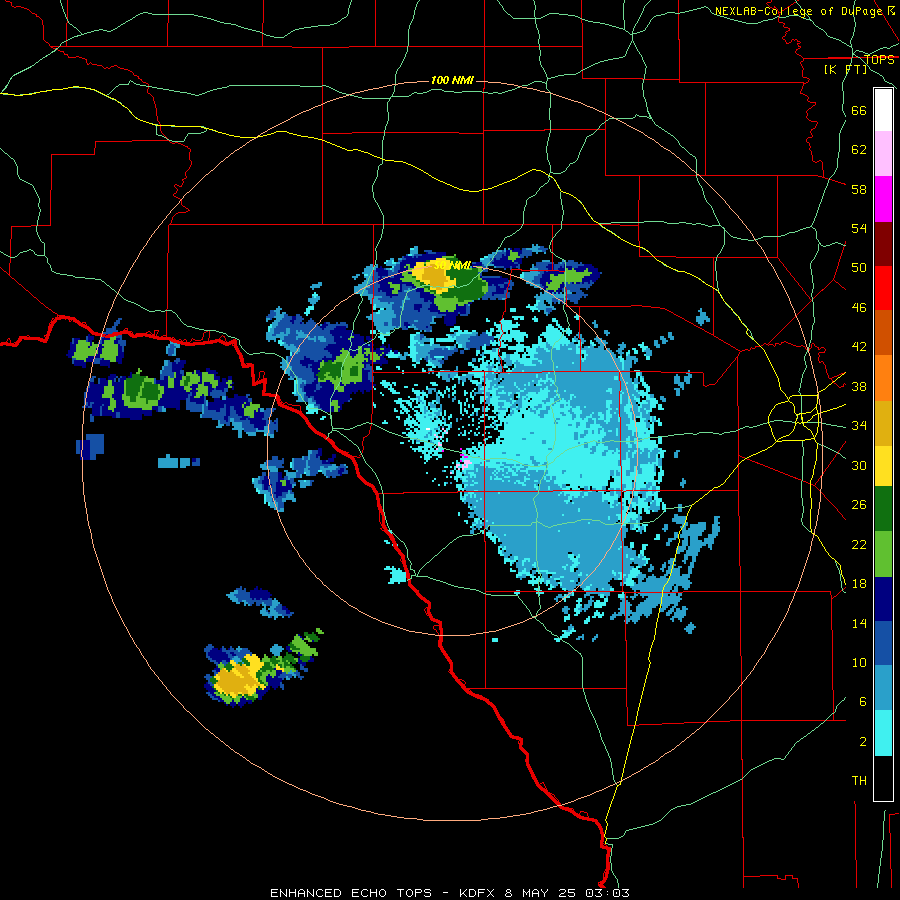Image resolution: width=900 pixels, height=900 pixels.
Task: Click the cyan legend swatch
Action: pos(883,733)
